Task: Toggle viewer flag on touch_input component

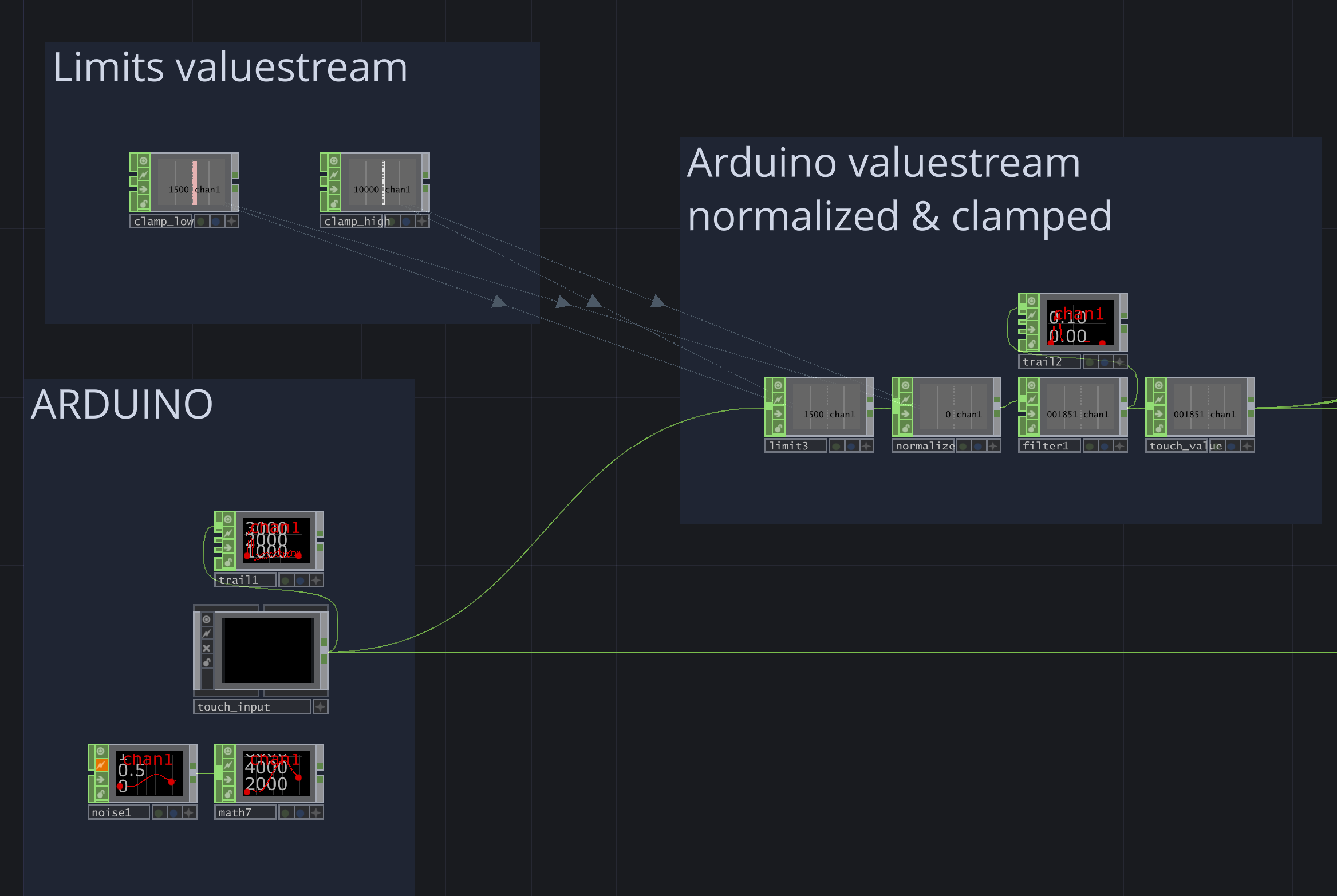Action: point(207,619)
